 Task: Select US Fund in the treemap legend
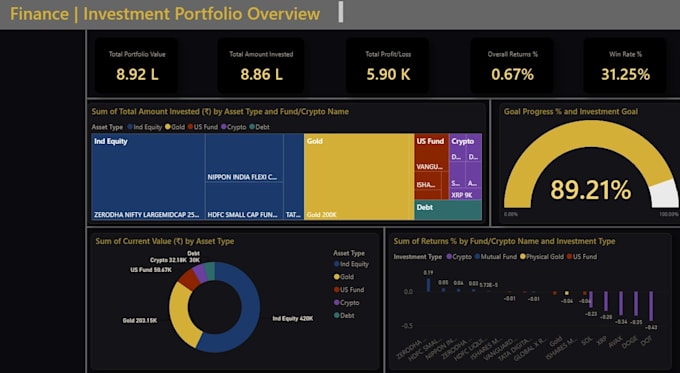(x=203, y=127)
